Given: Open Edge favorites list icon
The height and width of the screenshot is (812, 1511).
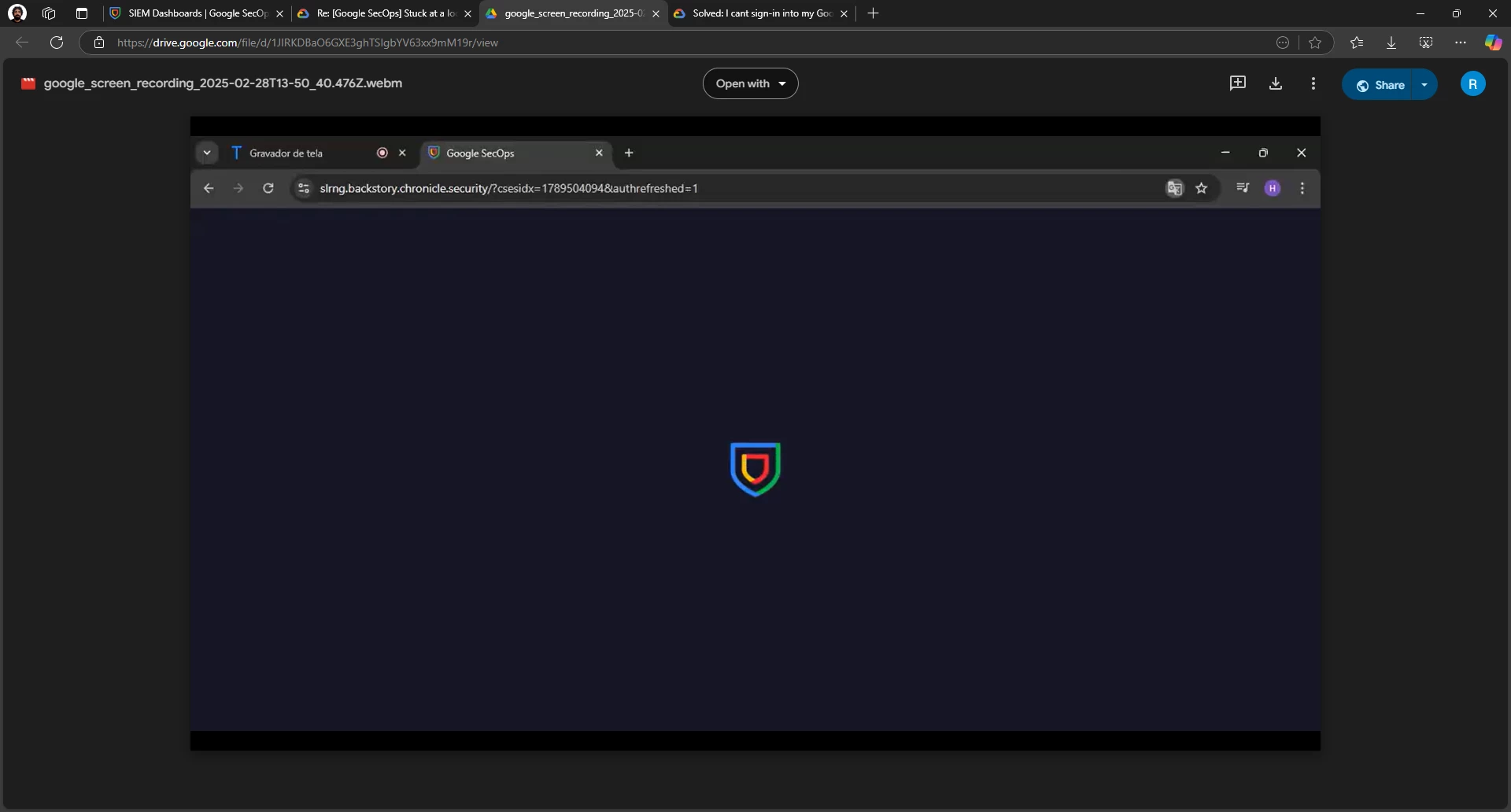Looking at the screenshot, I should coord(1357,42).
